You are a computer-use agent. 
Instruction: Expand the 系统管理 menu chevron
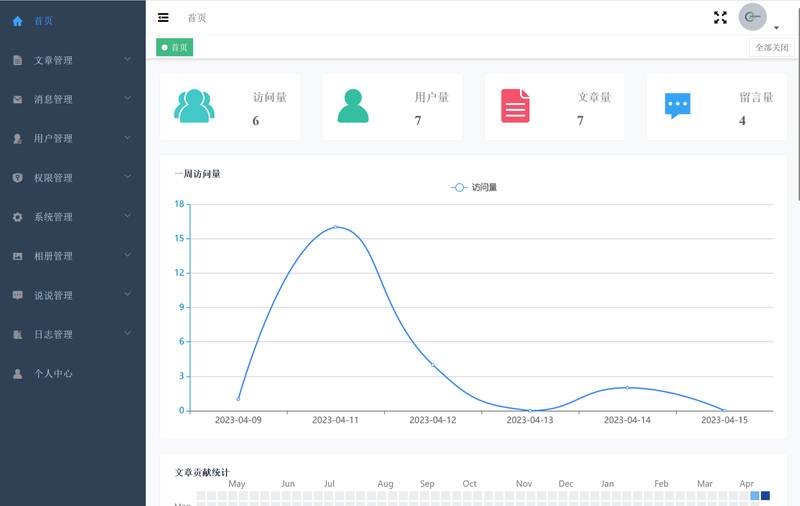[x=128, y=216]
